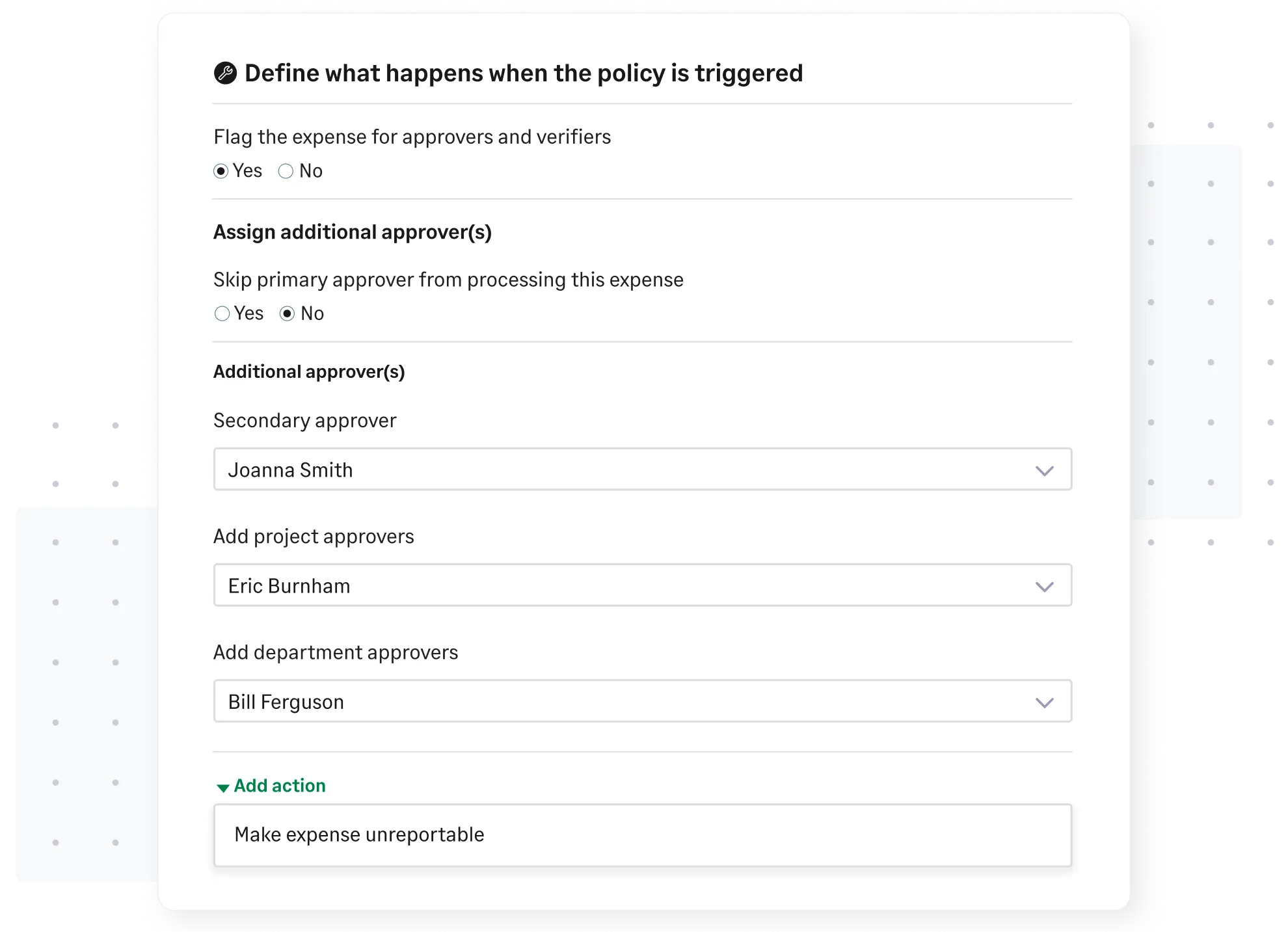The width and height of the screenshot is (1288, 932).
Task: Enable "Yes" to skip primary approver
Action: click(x=222, y=313)
